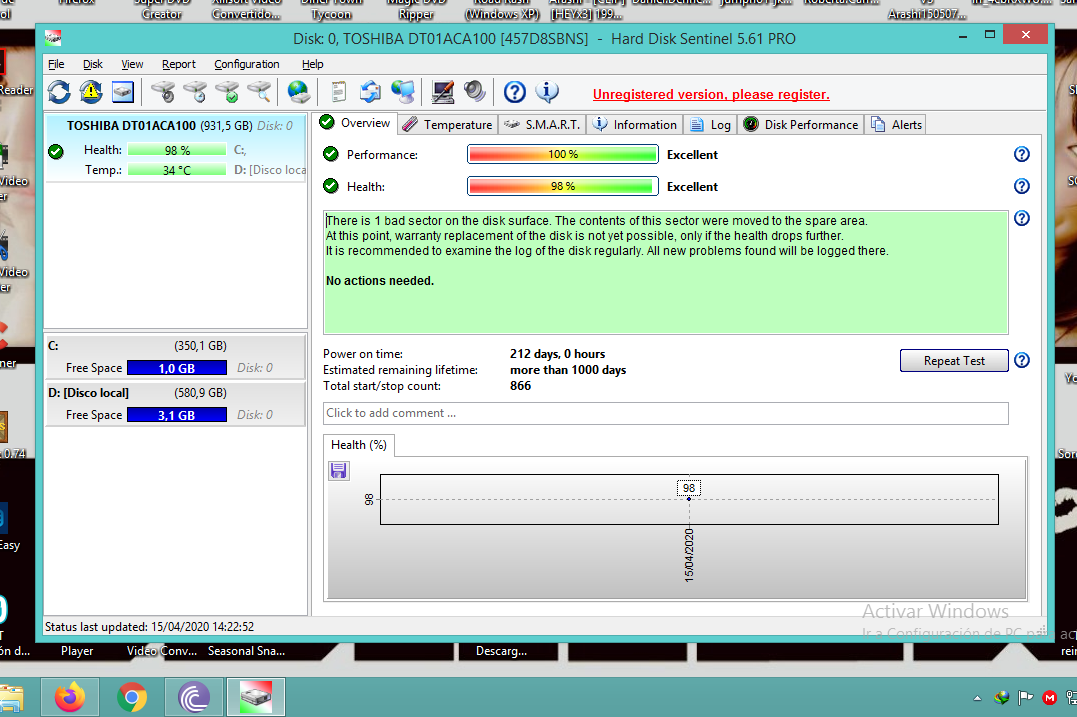Open the purple swirl app in taskbar
The width and height of the screenshot is (1077, 717).
[194, 697]
